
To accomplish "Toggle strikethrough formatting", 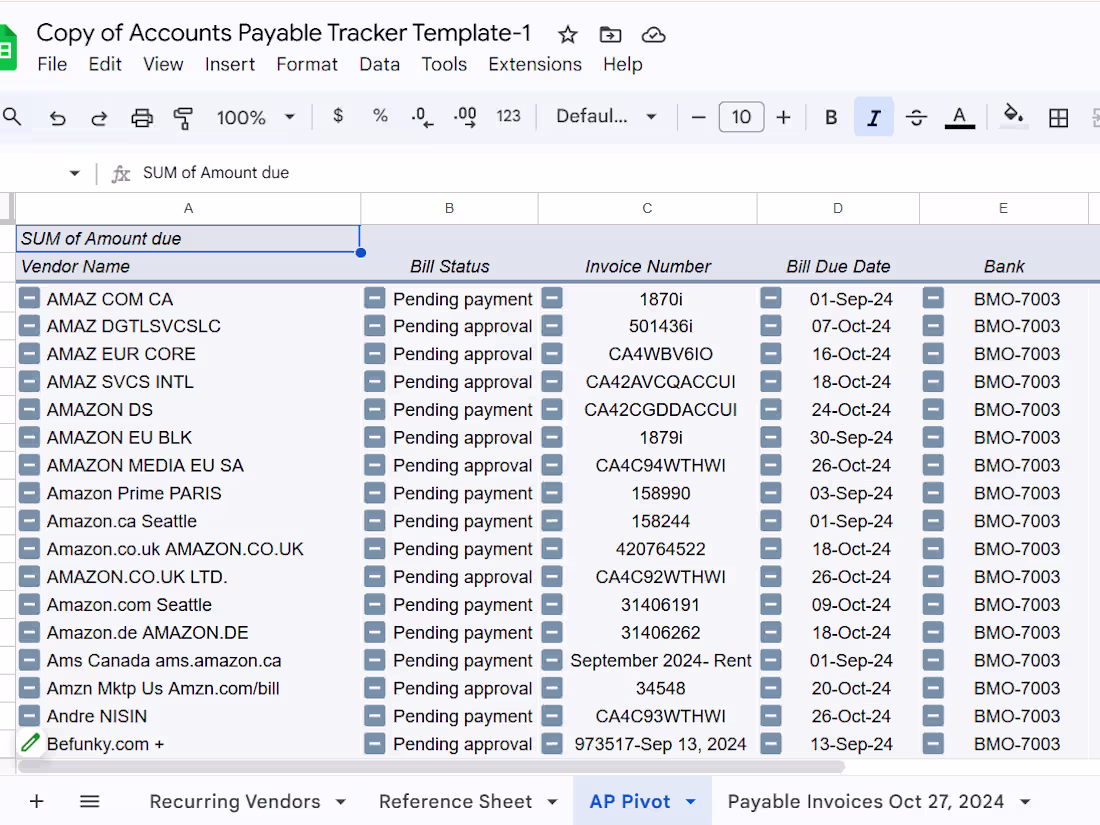I will coord(916,117).
